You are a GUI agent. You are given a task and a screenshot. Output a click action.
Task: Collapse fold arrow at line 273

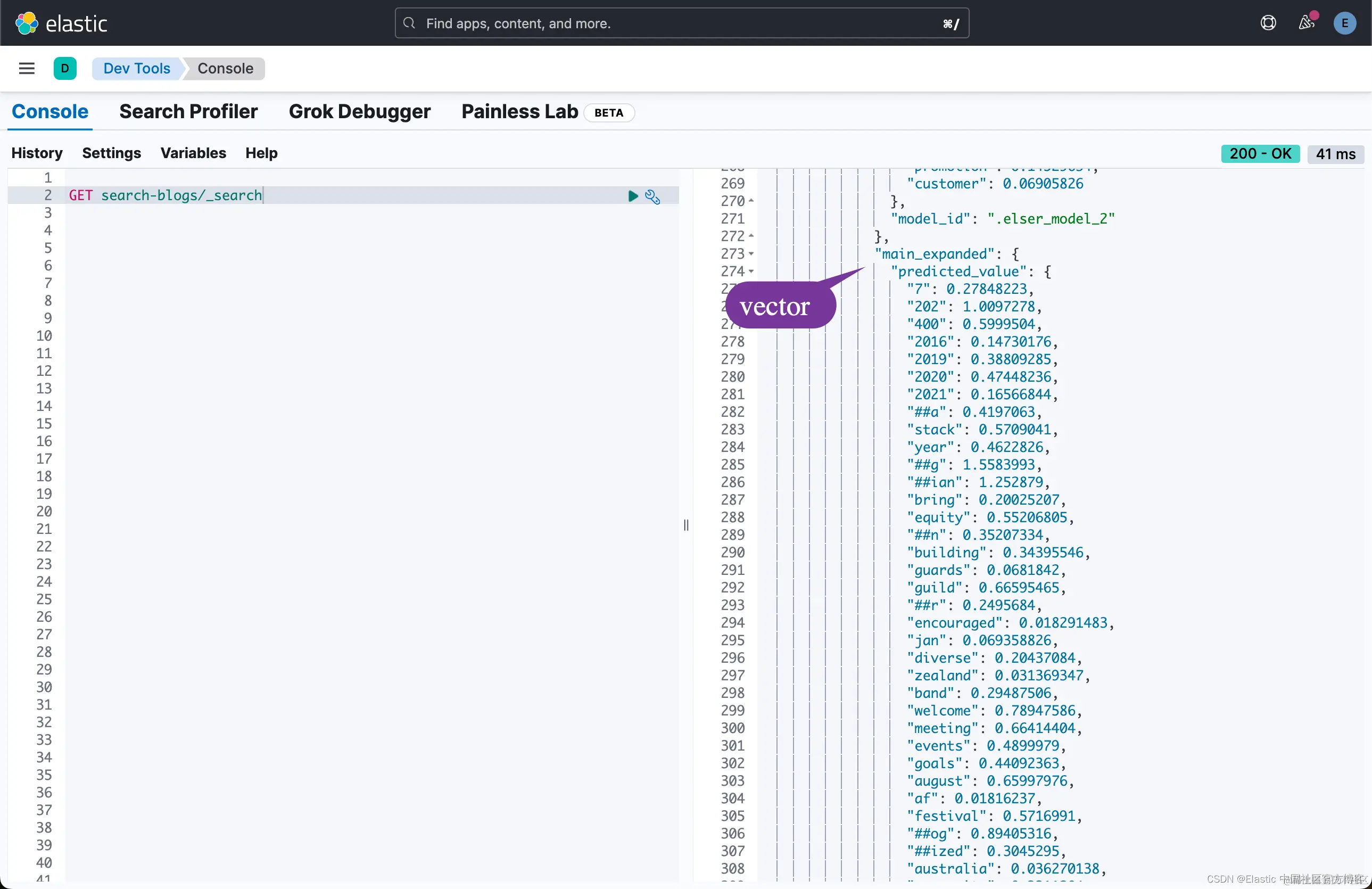click(751, 254)
